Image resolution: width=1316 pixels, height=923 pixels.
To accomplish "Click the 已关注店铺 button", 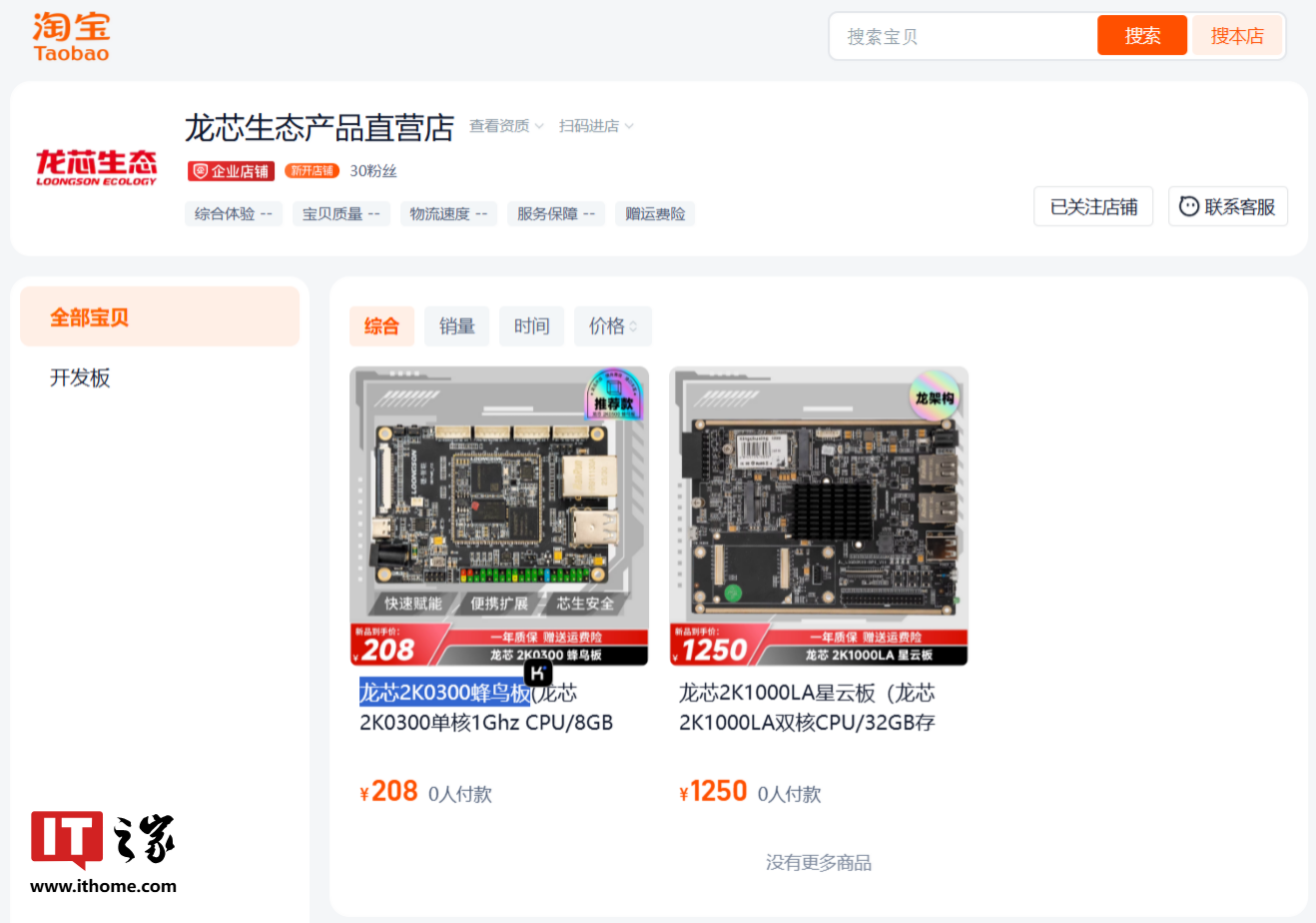I will 1093,207.
